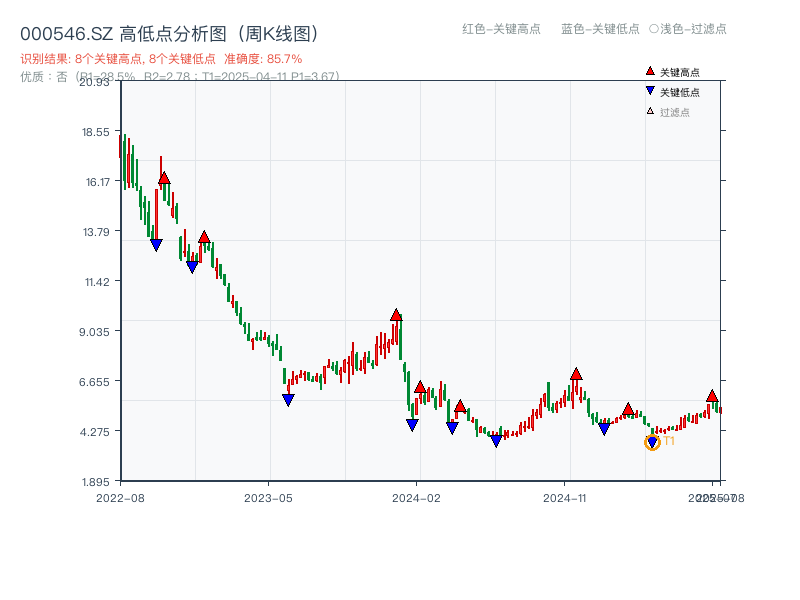Click the orange T1 text label
This screenshot has width=800, height=600.
tap(669, 441)
